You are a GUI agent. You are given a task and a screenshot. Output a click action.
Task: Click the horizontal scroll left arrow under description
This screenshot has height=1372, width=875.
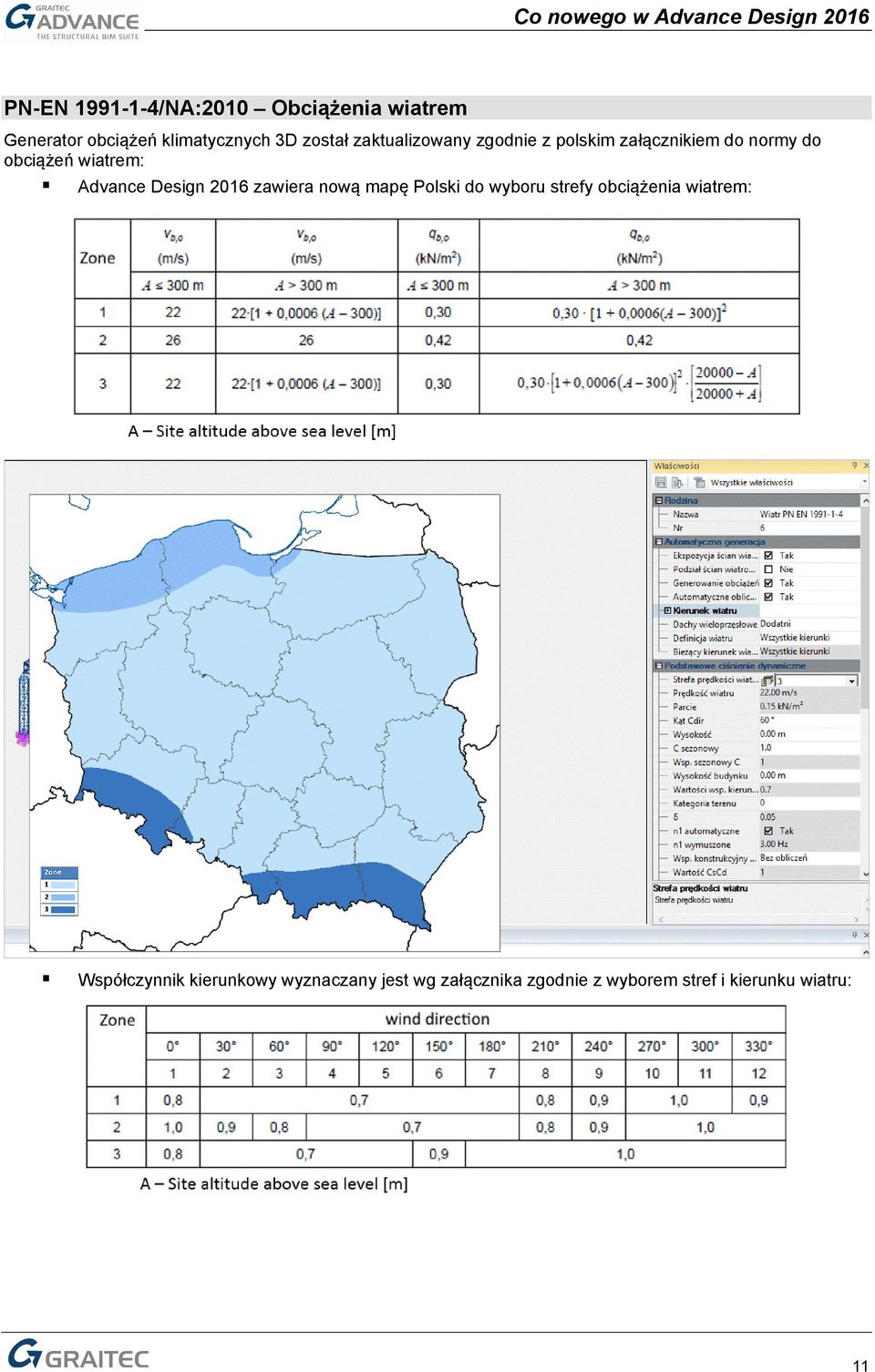[661, 919]
